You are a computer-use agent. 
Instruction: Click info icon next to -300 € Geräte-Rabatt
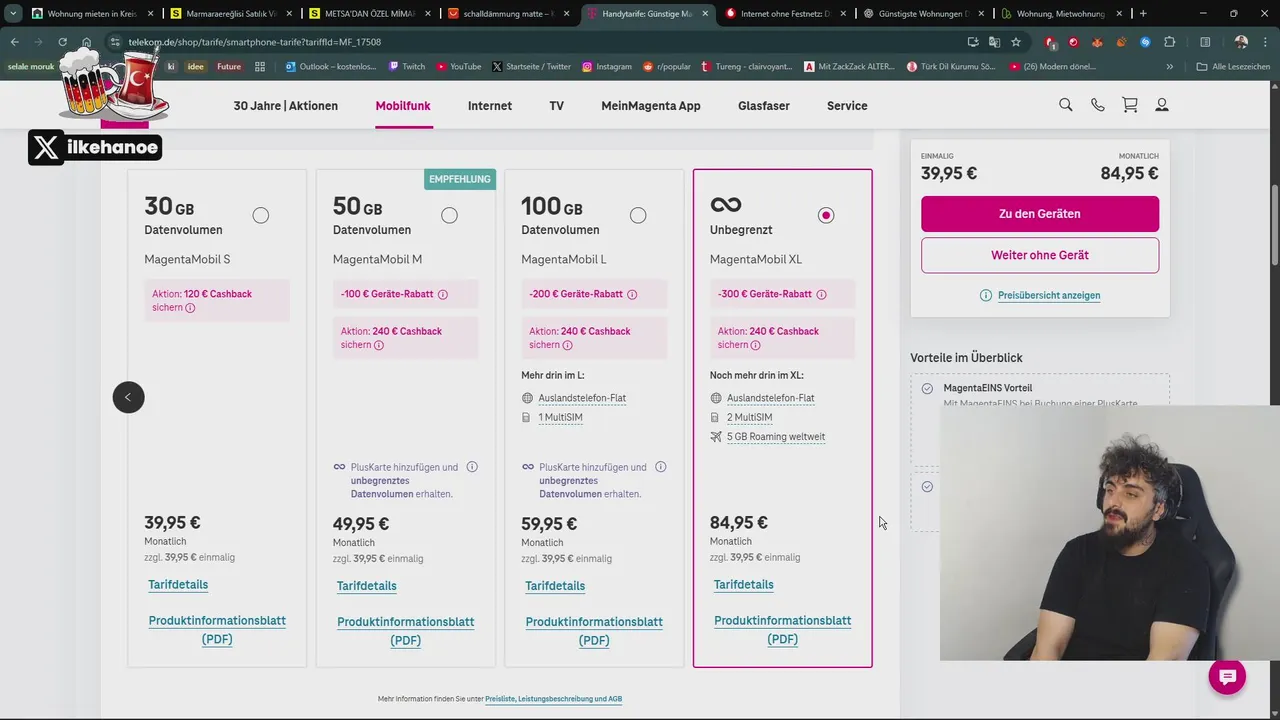(821, 294)
